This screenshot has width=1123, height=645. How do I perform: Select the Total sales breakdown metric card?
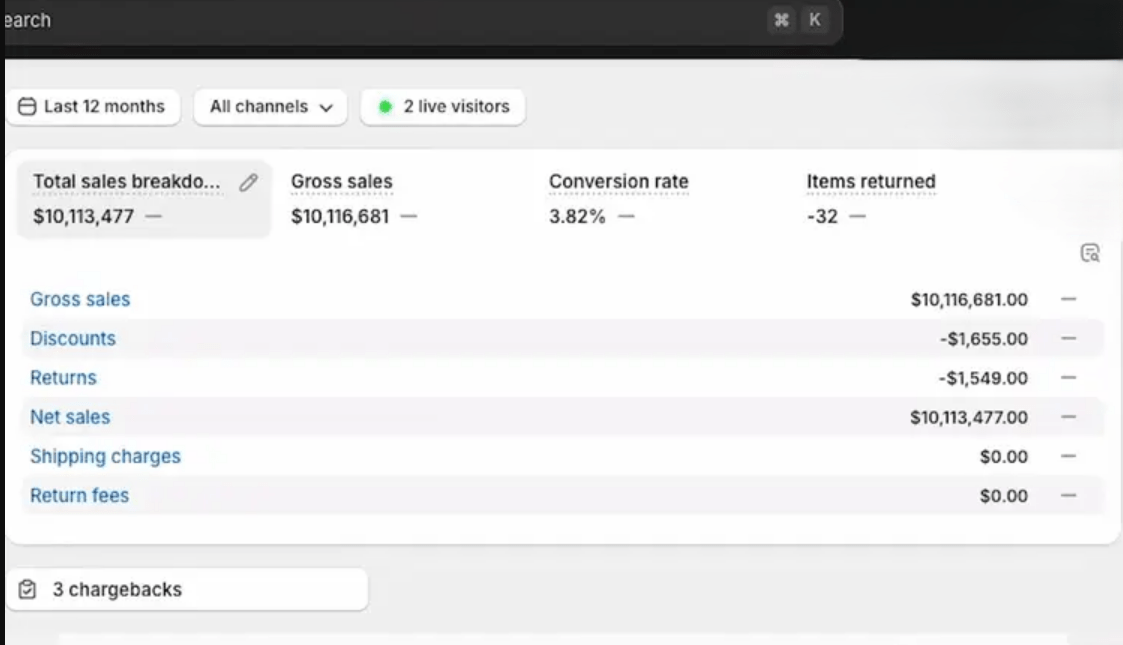130,199
